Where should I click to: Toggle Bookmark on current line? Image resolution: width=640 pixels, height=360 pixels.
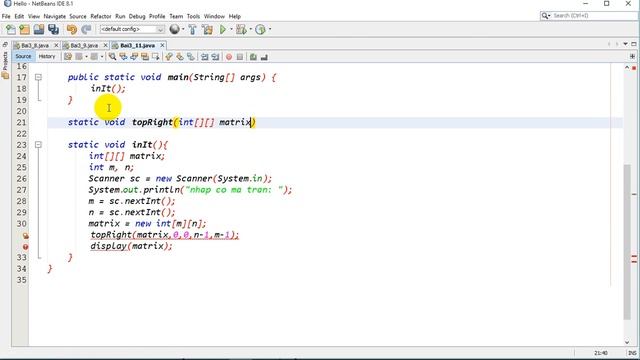click(191, 57)
